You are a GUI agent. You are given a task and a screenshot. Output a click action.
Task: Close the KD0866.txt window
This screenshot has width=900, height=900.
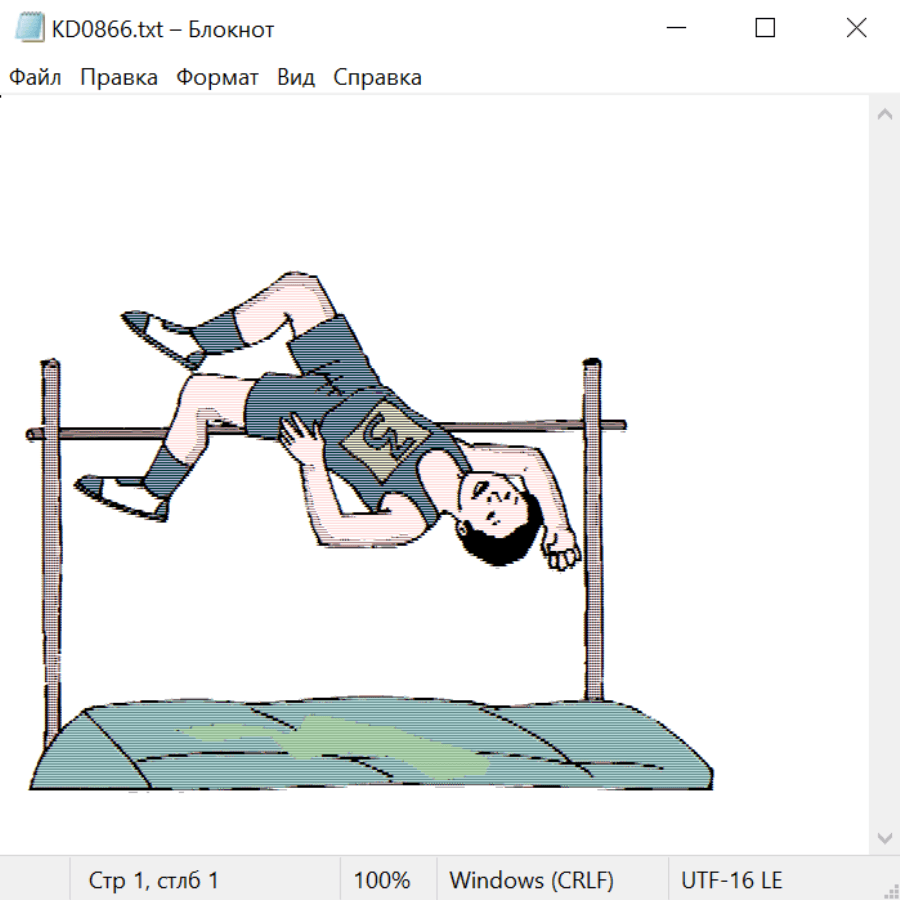pyautogui.click(x=856, y=28)
